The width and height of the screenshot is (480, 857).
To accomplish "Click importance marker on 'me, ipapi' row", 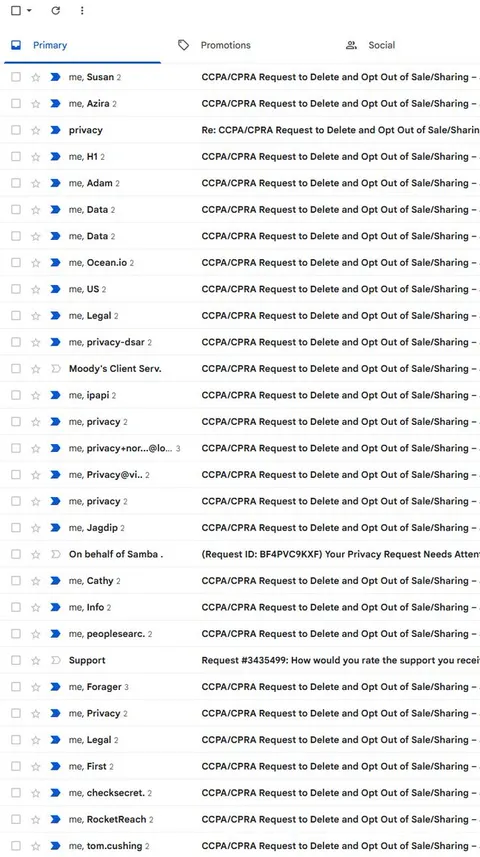I will (55, 395).
